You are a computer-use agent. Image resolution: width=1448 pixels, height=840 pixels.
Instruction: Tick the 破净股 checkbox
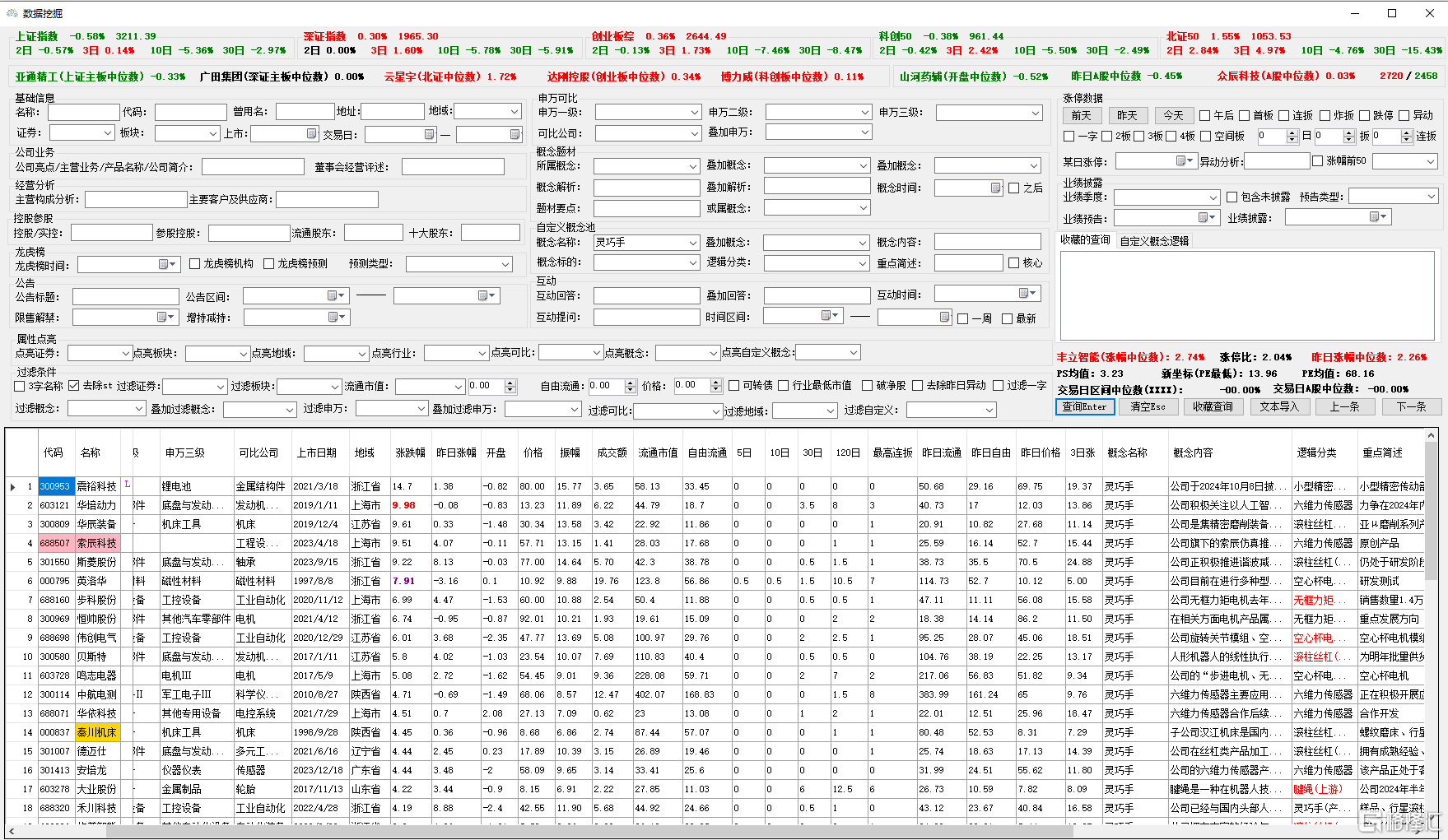point(868,386)
